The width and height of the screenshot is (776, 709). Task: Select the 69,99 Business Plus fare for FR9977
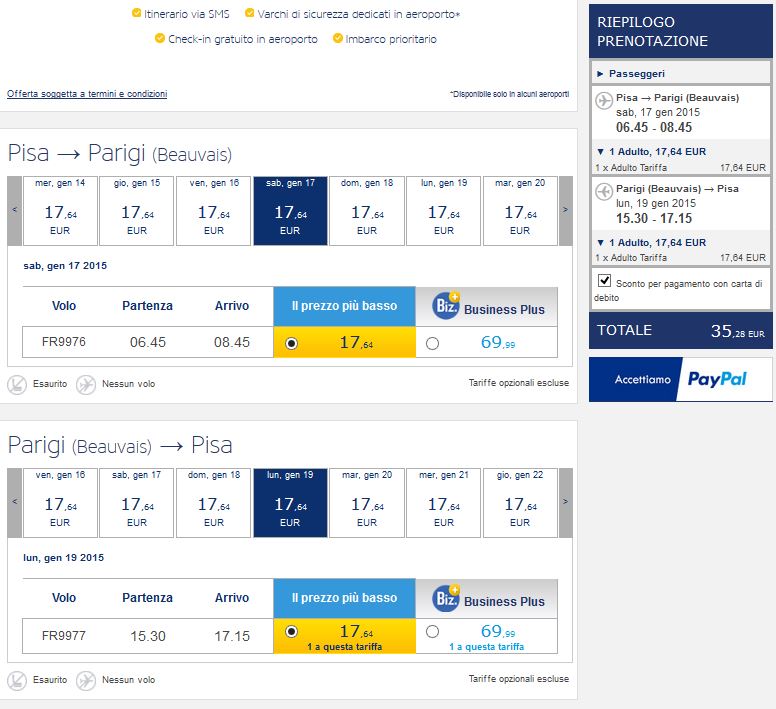click(x=432, y=632)
